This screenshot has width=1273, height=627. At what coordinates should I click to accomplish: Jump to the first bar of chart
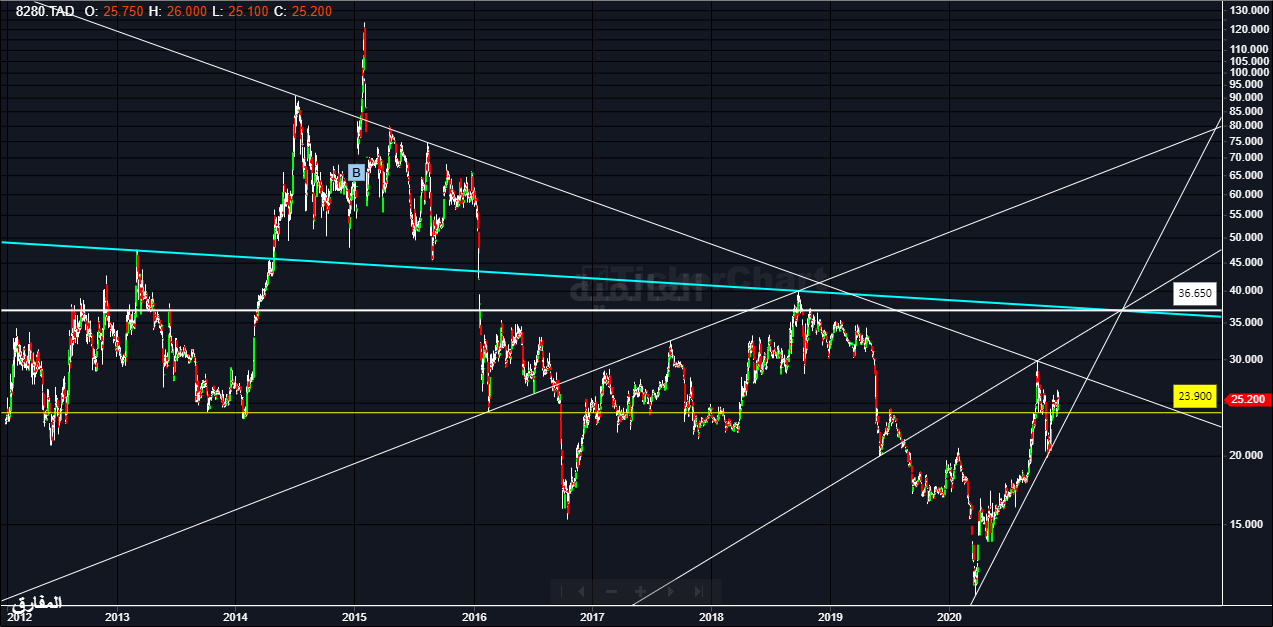(x=563, y=591)
